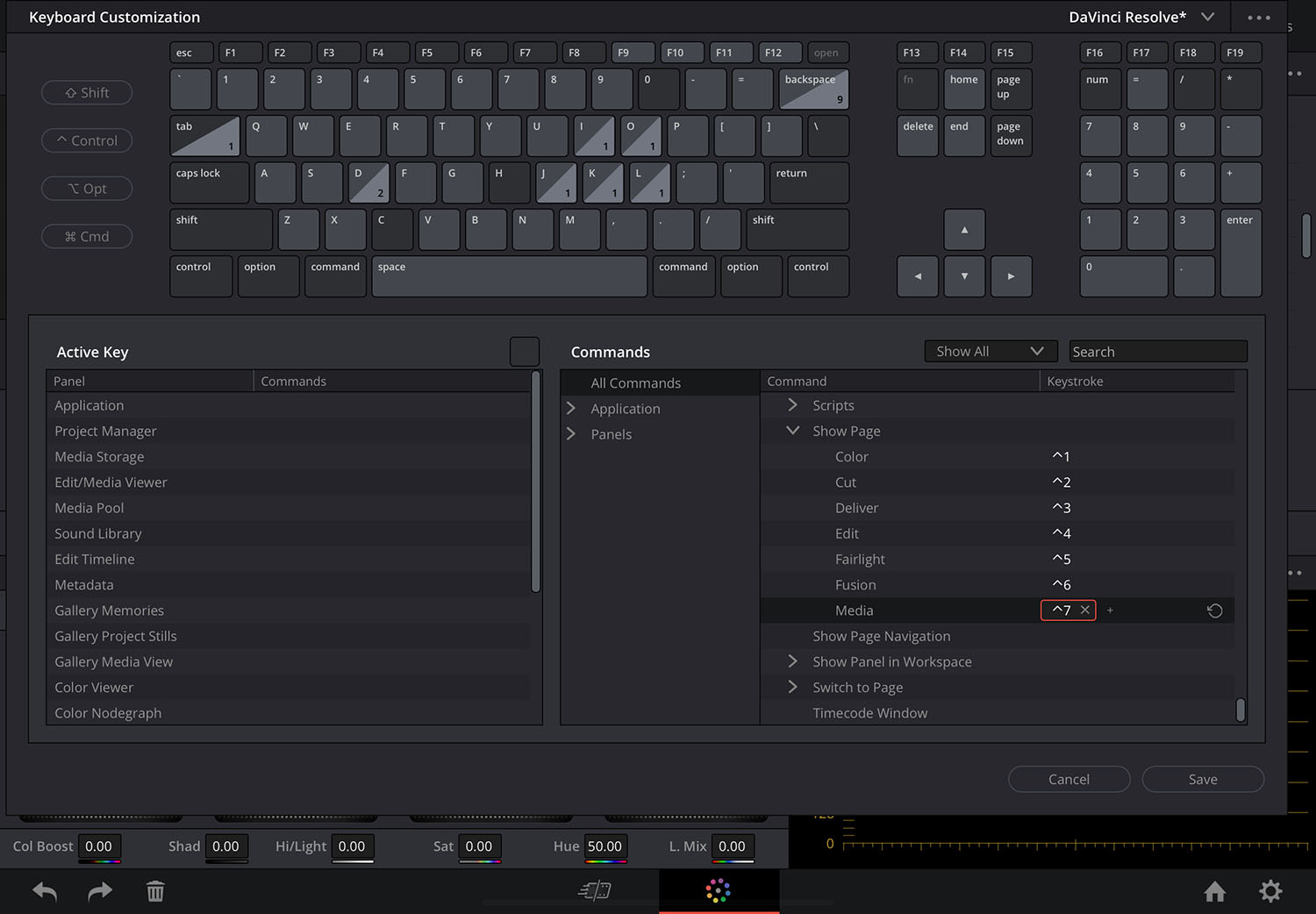1316x914 pixels.
Task: Expand the Scripts command group
Action: pyautogui.click(x=793, y=405)
